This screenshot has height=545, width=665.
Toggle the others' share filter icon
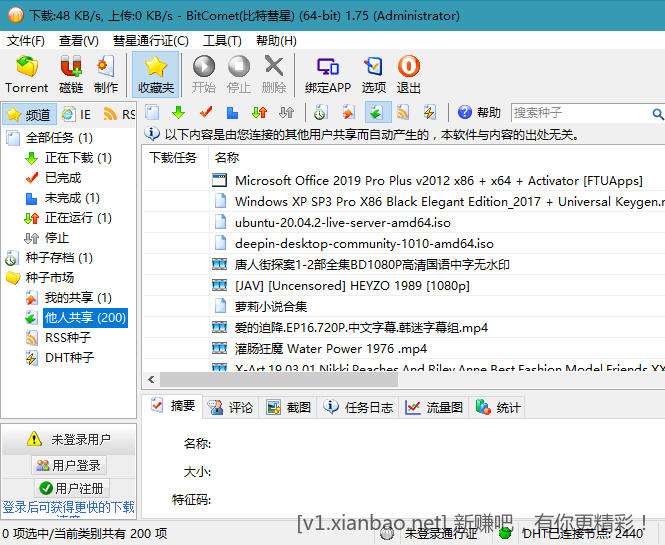coord(376,113)
